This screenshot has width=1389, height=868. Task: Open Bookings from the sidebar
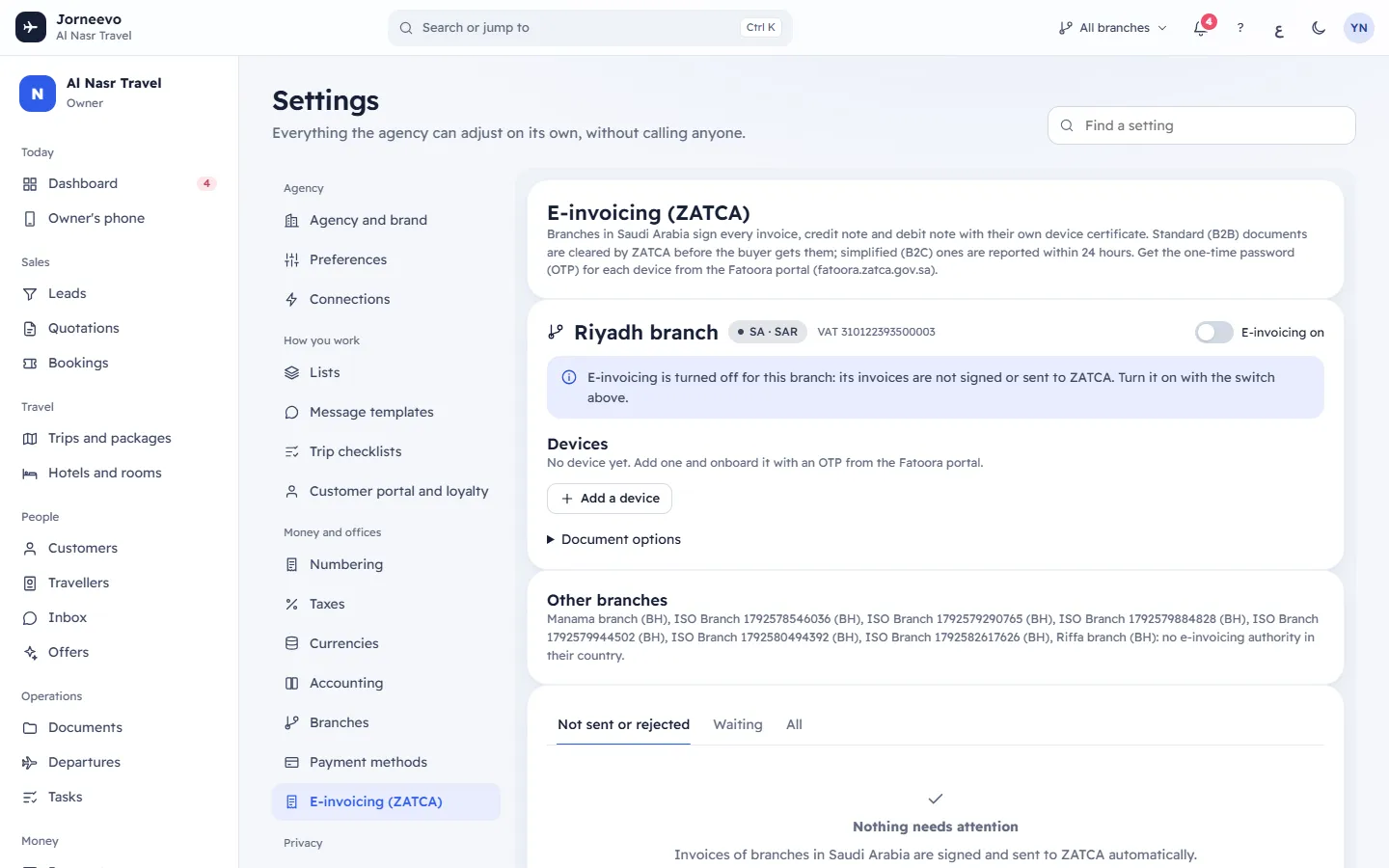click(119, 363)
